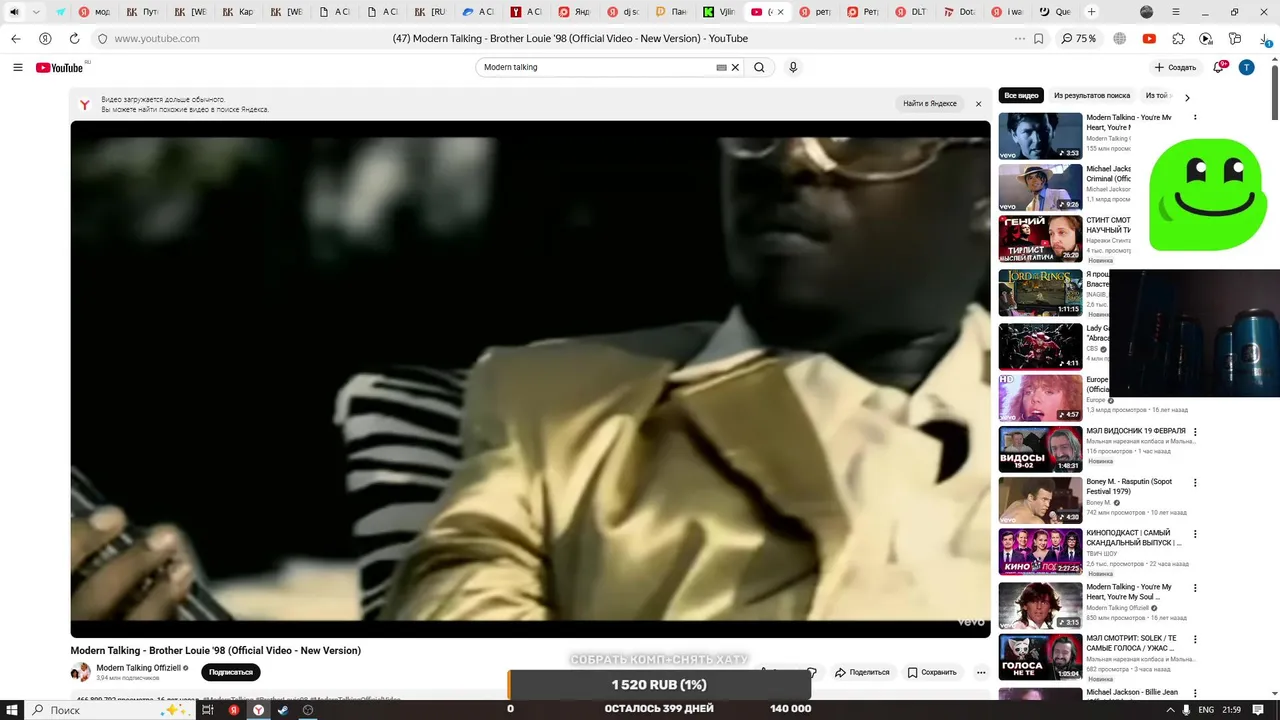Open the ГЕНИЙ 26:20 video thumbnail

pos(1040,239)
